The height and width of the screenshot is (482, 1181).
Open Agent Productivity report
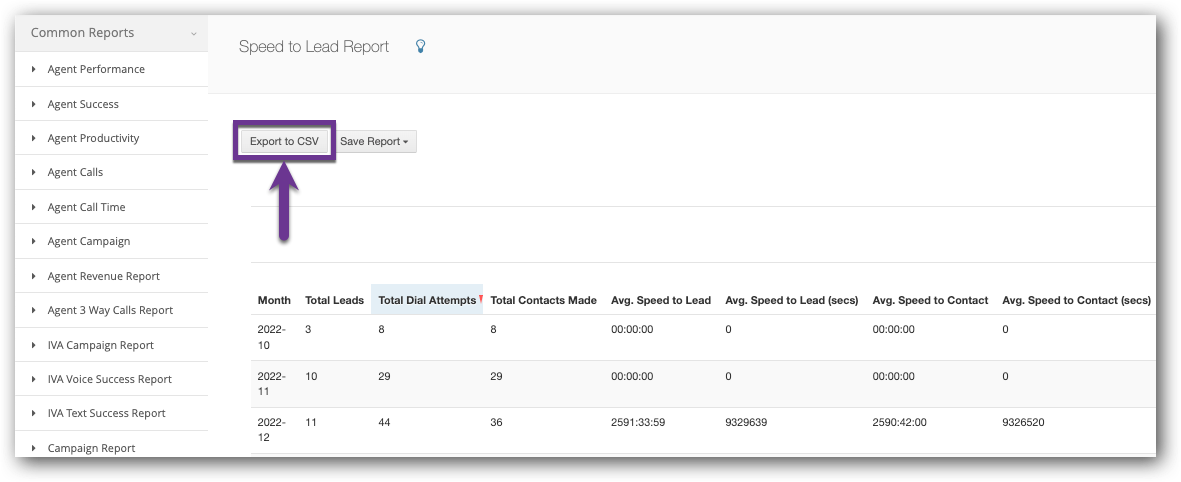(x=93, y=138)
